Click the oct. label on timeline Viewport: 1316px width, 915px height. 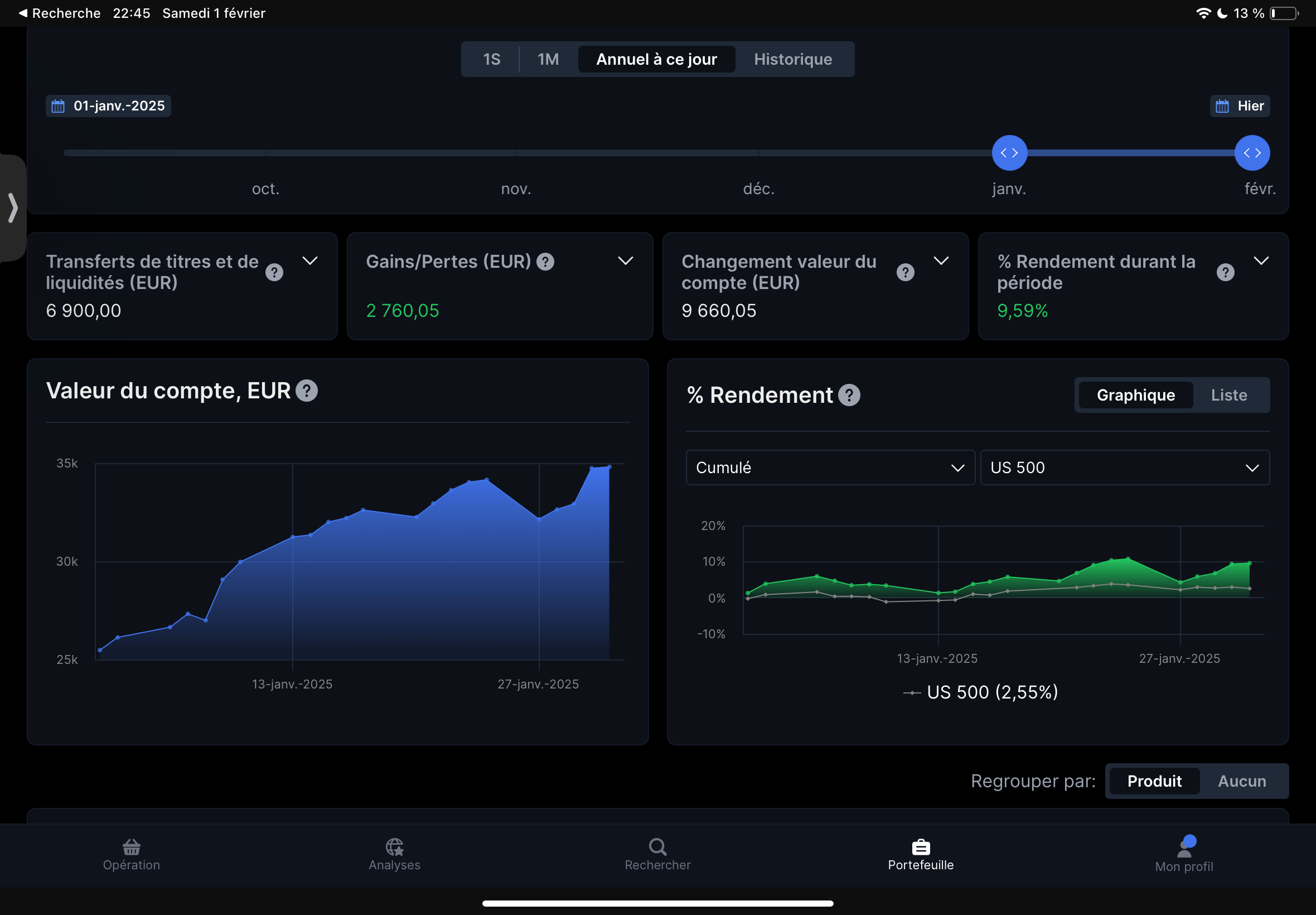click(266, 189)
